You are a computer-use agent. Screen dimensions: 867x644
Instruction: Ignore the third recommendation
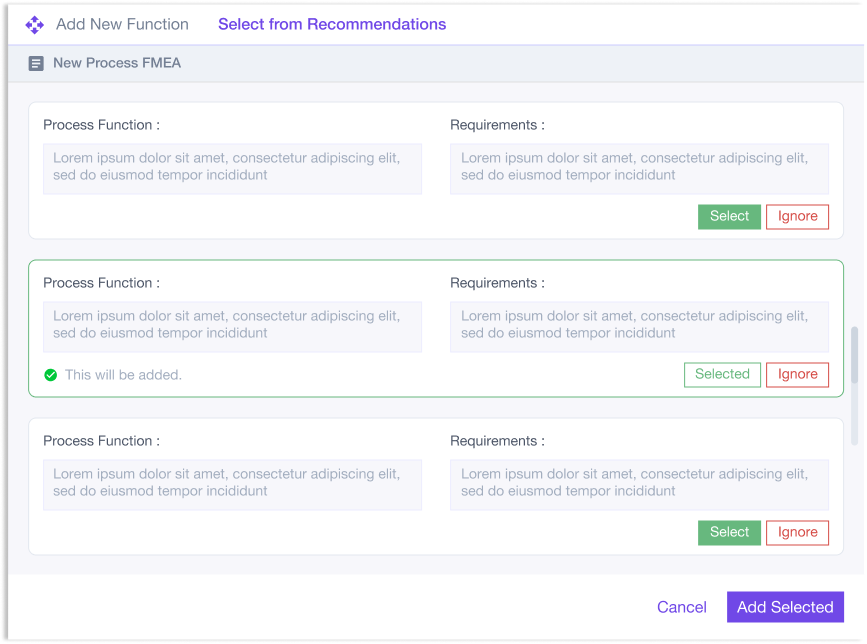click(797, 532)
